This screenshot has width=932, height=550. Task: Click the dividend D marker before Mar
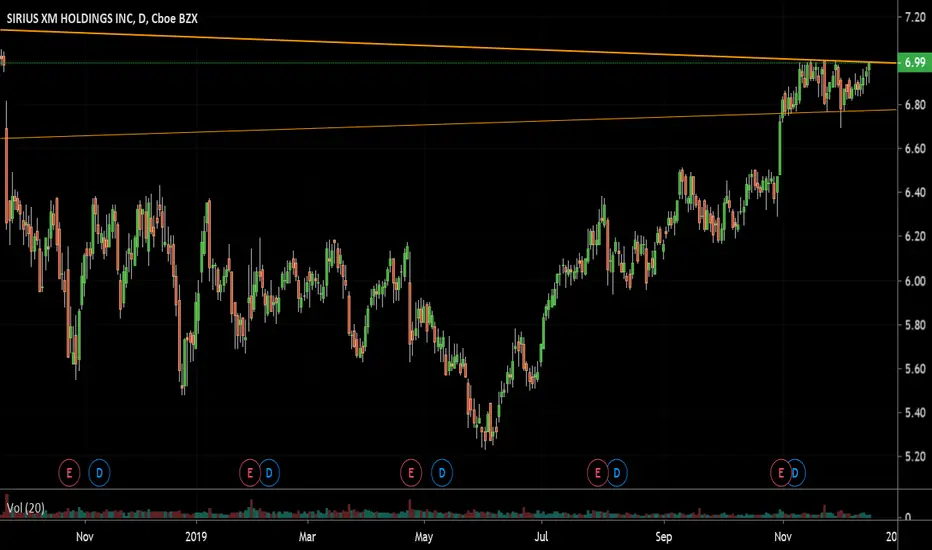(x=269, y=473)
